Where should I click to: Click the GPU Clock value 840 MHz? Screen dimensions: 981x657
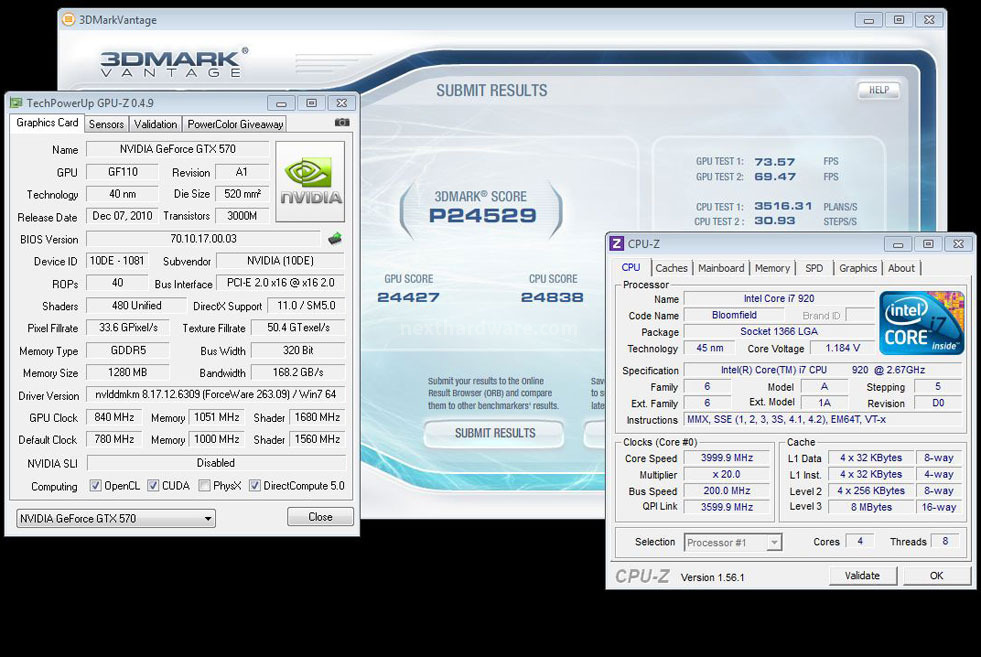[x=114, y=417]
